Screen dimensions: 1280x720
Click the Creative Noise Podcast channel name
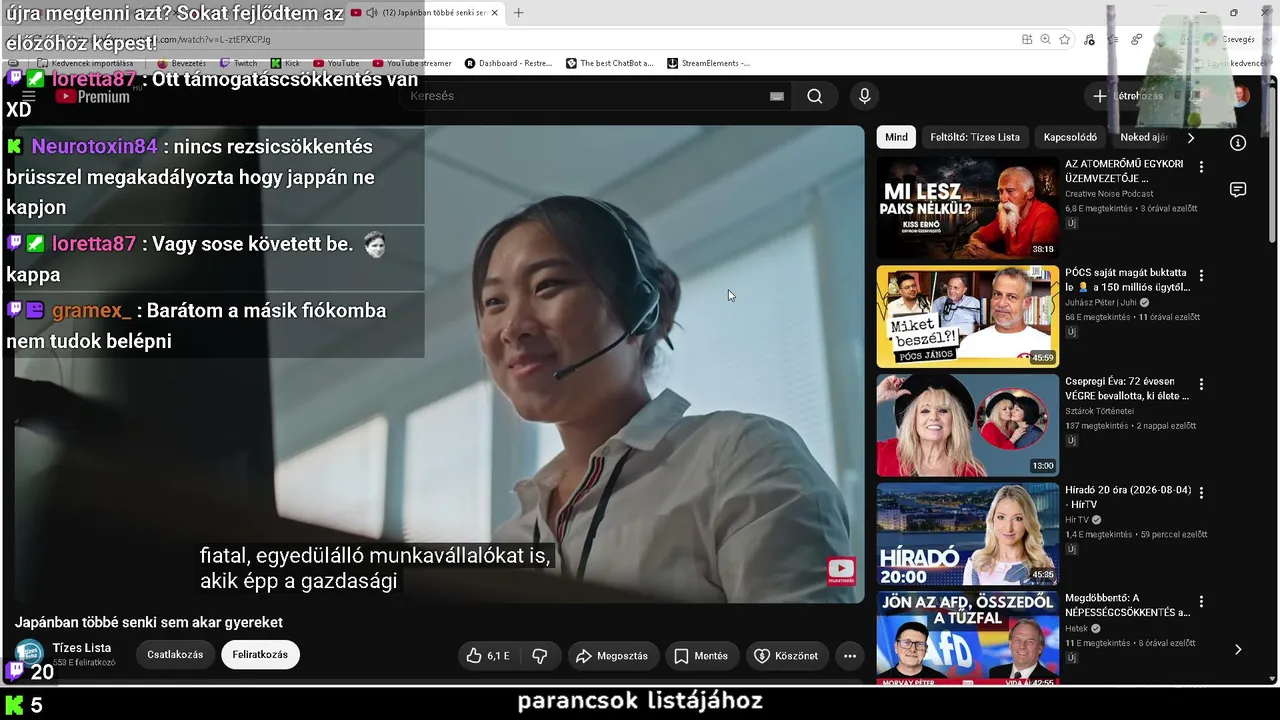[x=1109, y=194]
